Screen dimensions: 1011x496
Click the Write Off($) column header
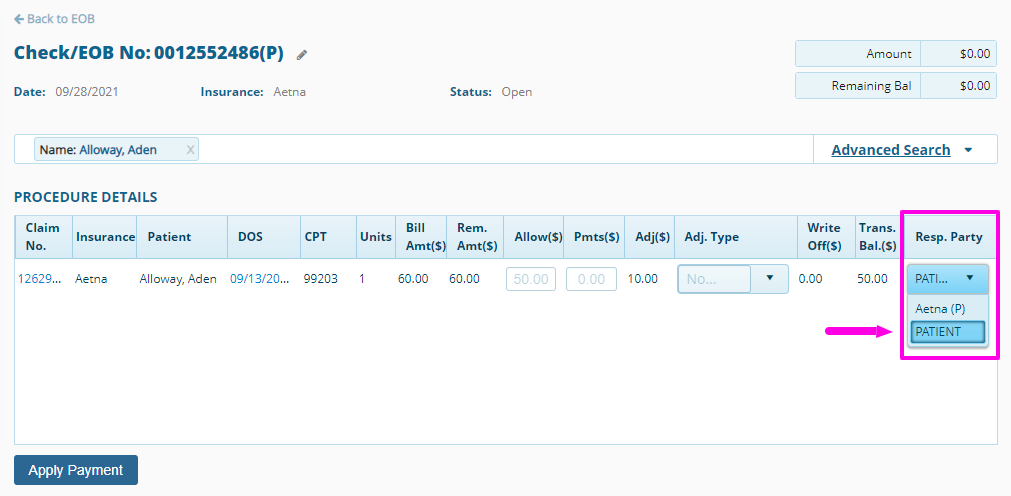coord(826,237)
